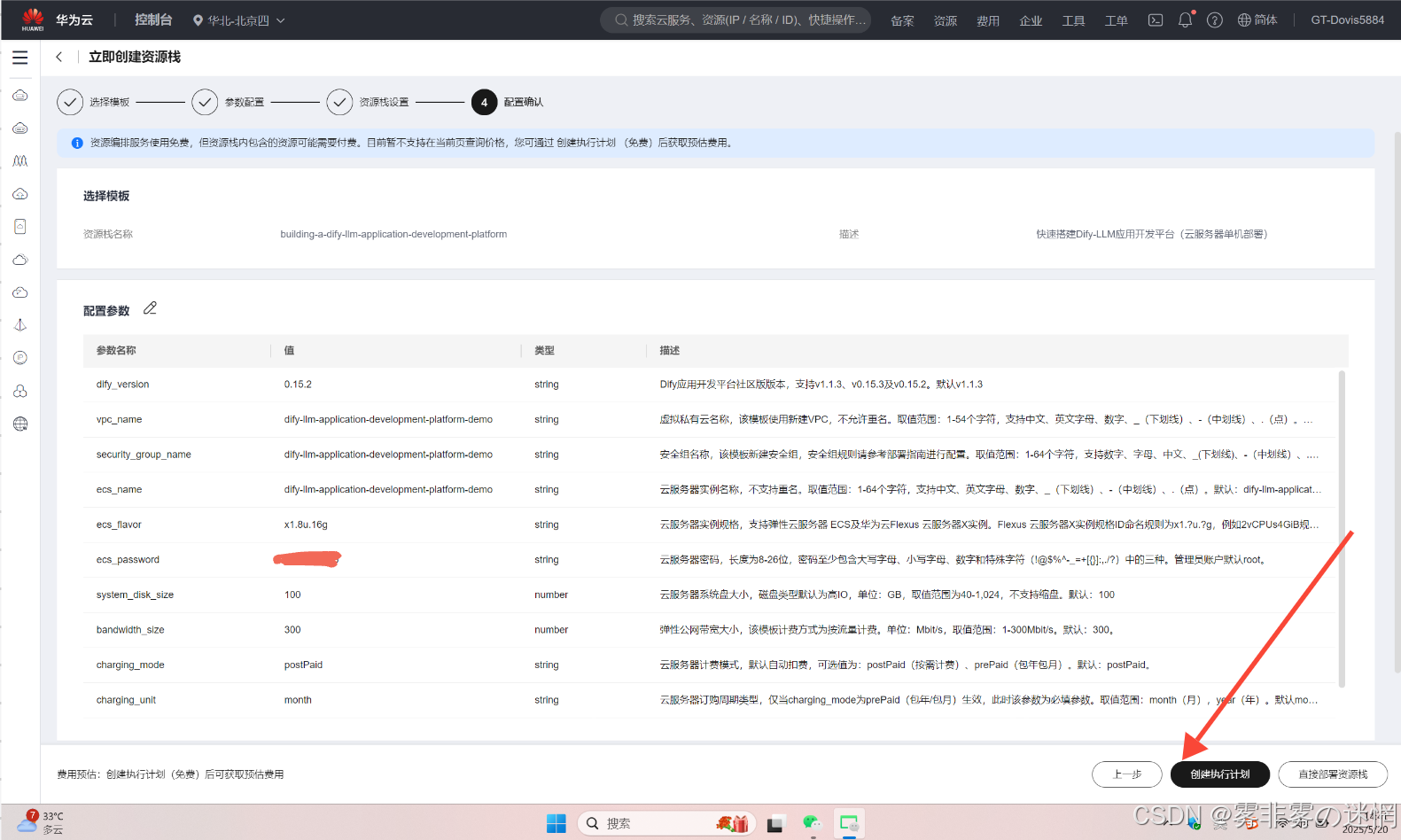
Task: Select the charging_mode value postPaid
Action: point(303,665)
